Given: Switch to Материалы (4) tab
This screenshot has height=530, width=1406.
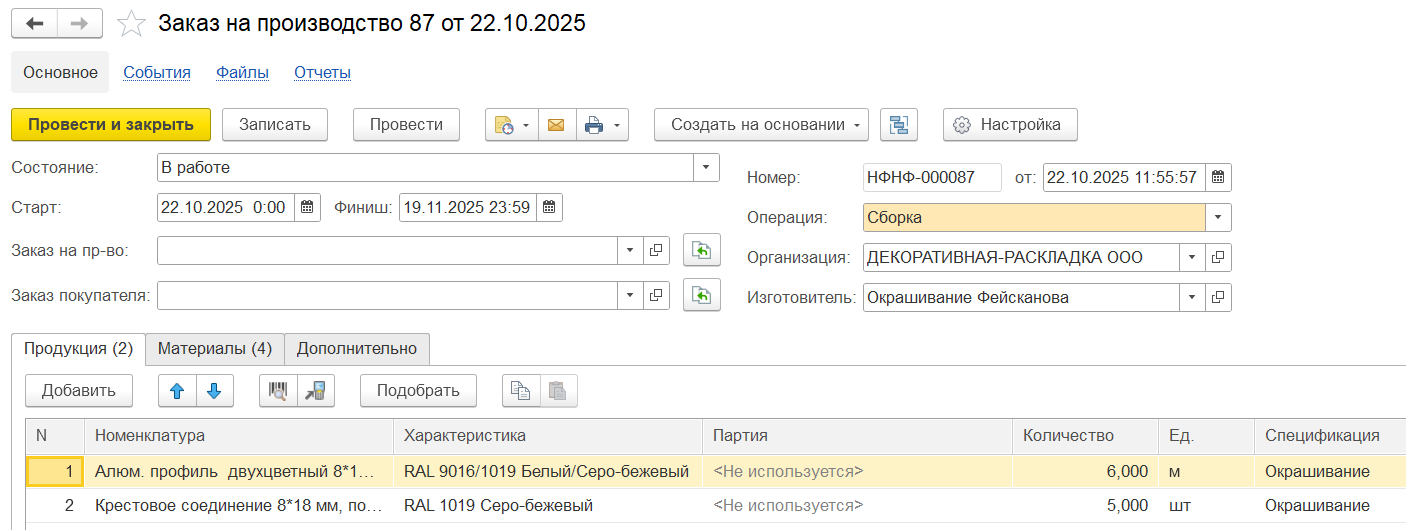Looking at the screenshot, I should coord(215,349).
